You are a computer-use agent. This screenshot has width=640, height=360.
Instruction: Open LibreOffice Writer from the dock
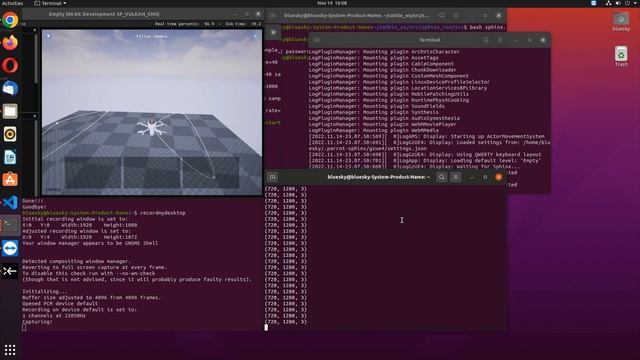coord(10,157)
